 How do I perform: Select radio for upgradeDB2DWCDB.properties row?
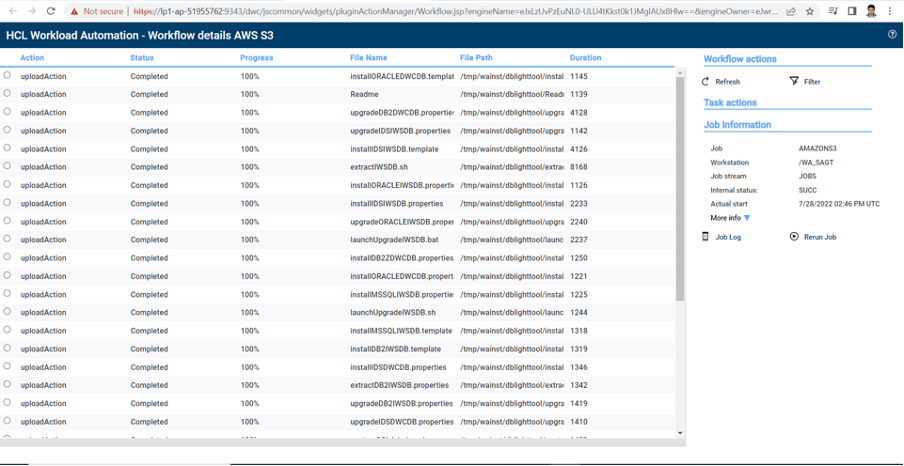[7, 111]
